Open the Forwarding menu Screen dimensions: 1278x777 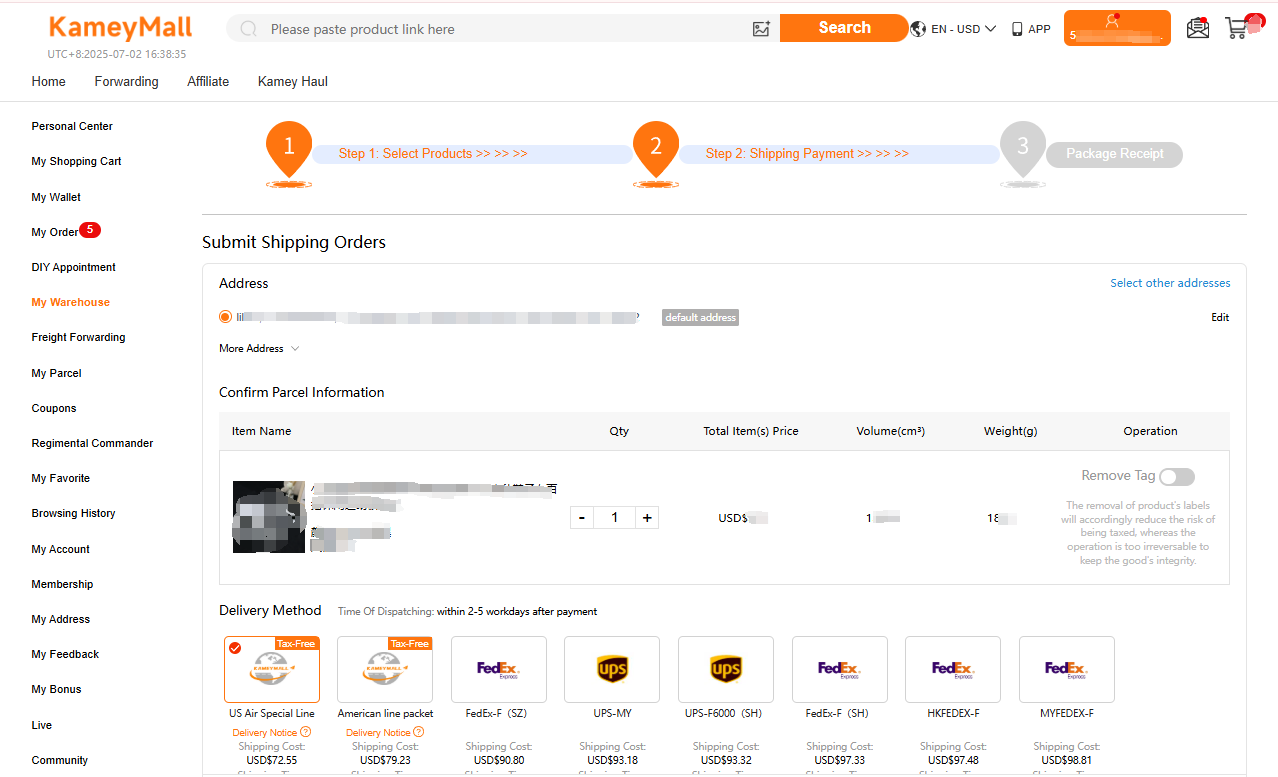[x=127, y=82]
